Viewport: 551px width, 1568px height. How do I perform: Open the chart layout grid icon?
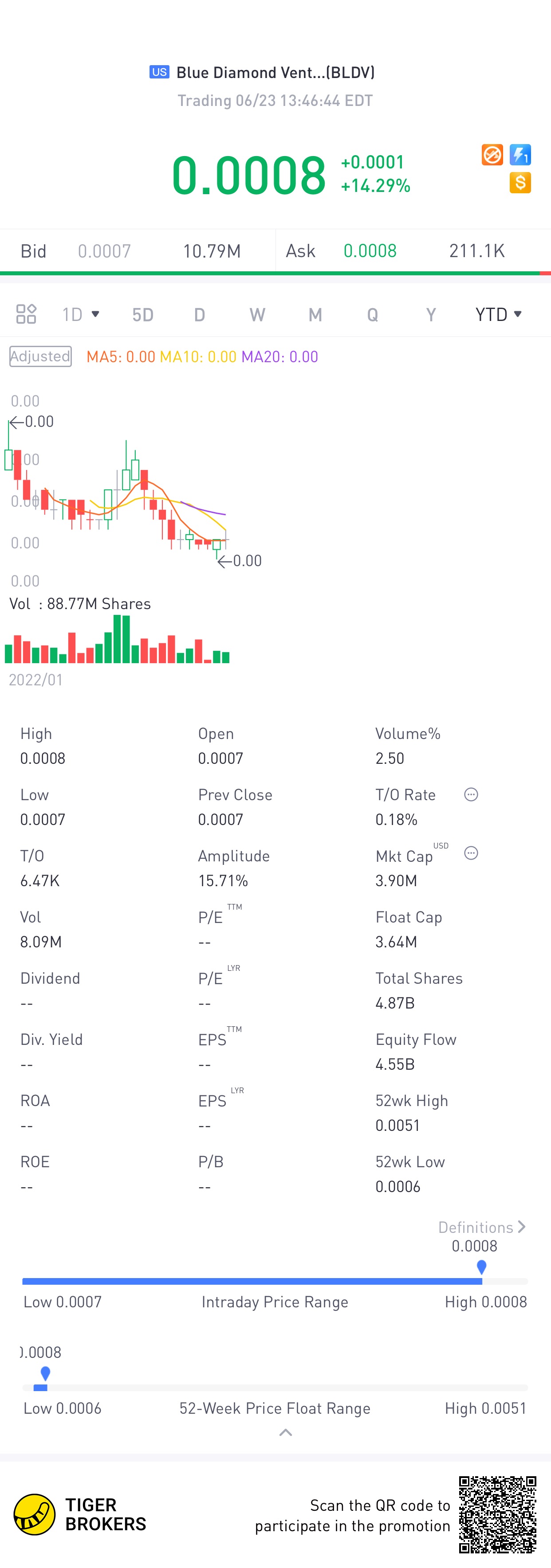click(x=26, y=314)
